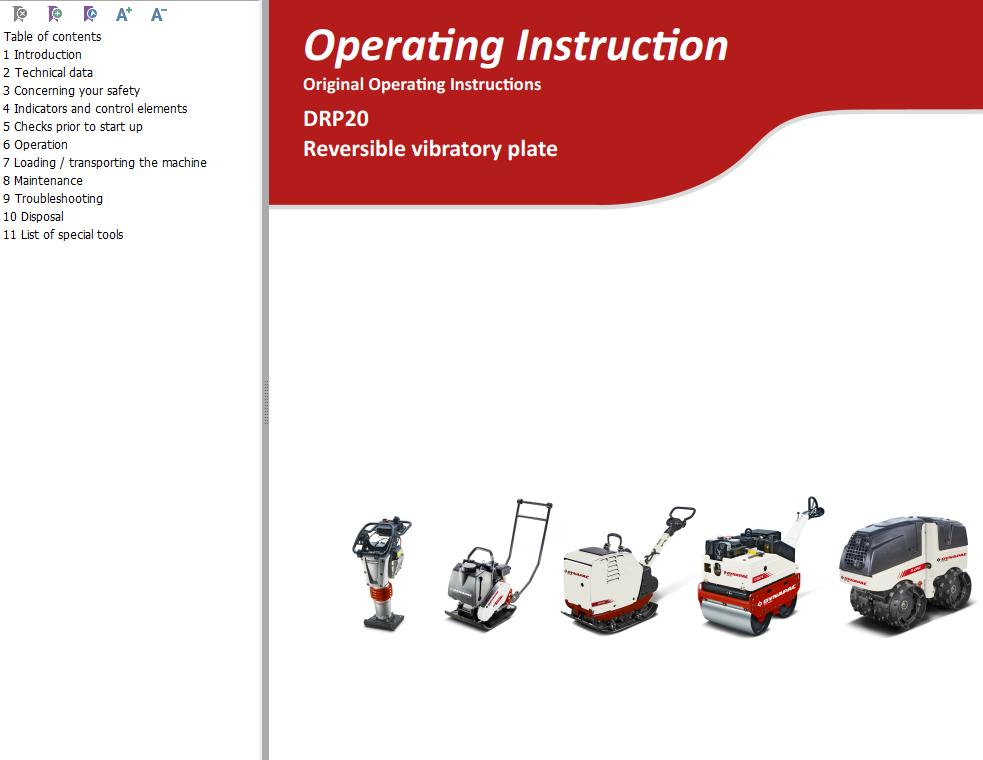Increase bookmark text size with A+

click(x=124, y=14)
